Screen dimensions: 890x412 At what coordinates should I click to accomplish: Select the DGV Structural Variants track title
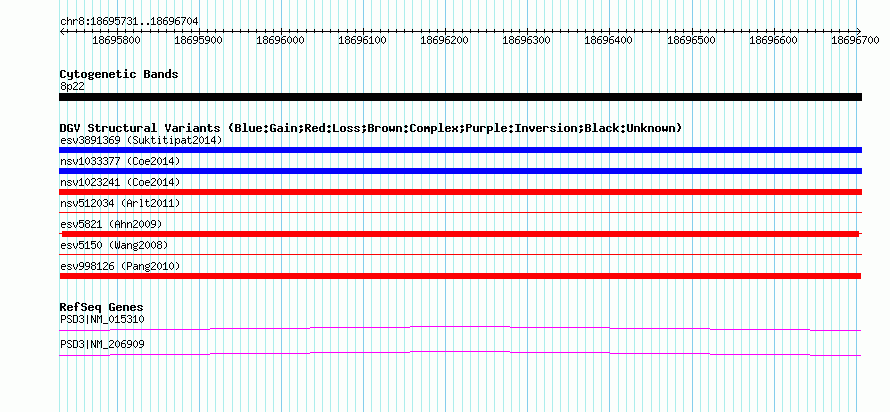point(371,128)
